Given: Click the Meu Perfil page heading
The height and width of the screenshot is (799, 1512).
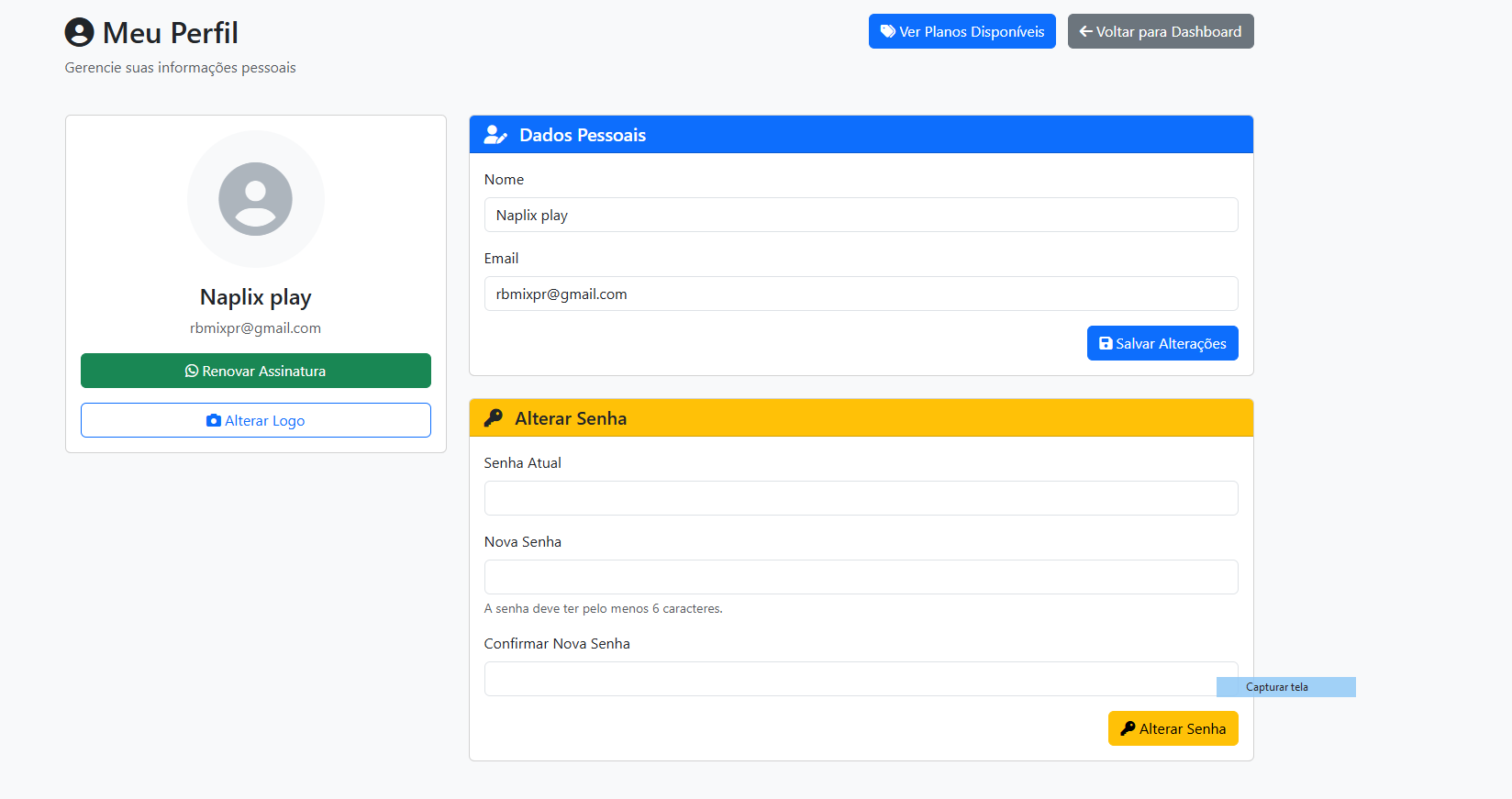Looking at the screenshot, I should pos(171,33).
